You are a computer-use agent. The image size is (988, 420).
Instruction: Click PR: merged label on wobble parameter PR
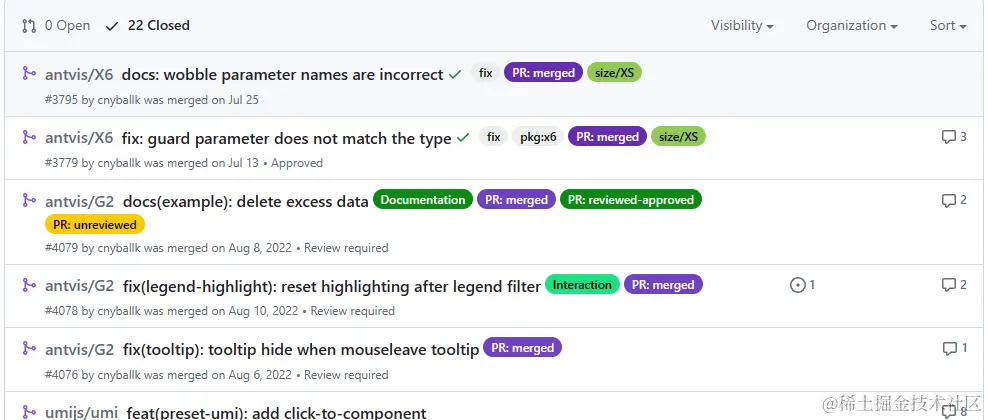[543, 72]
